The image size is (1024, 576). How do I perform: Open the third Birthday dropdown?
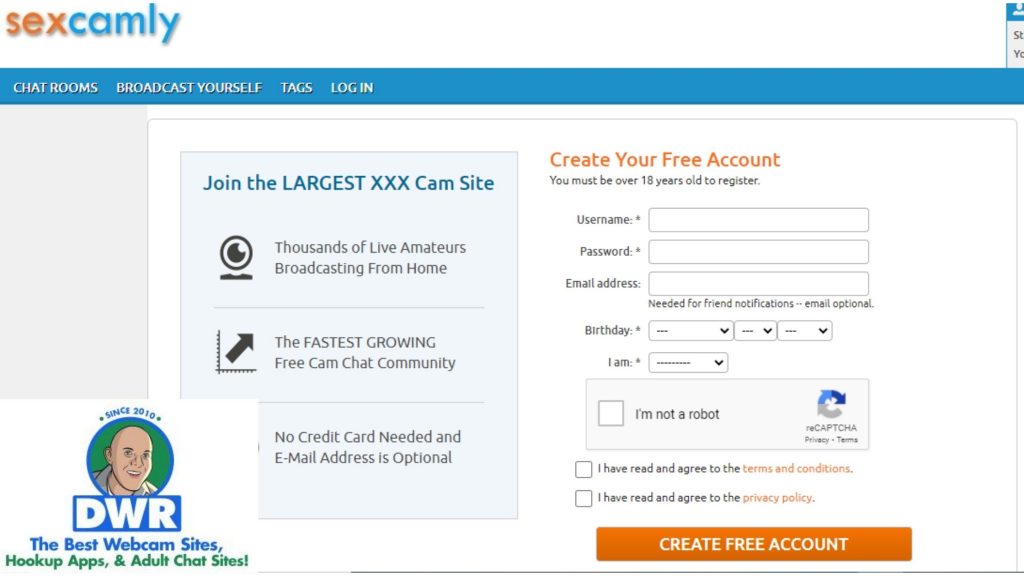coord(805,330)
